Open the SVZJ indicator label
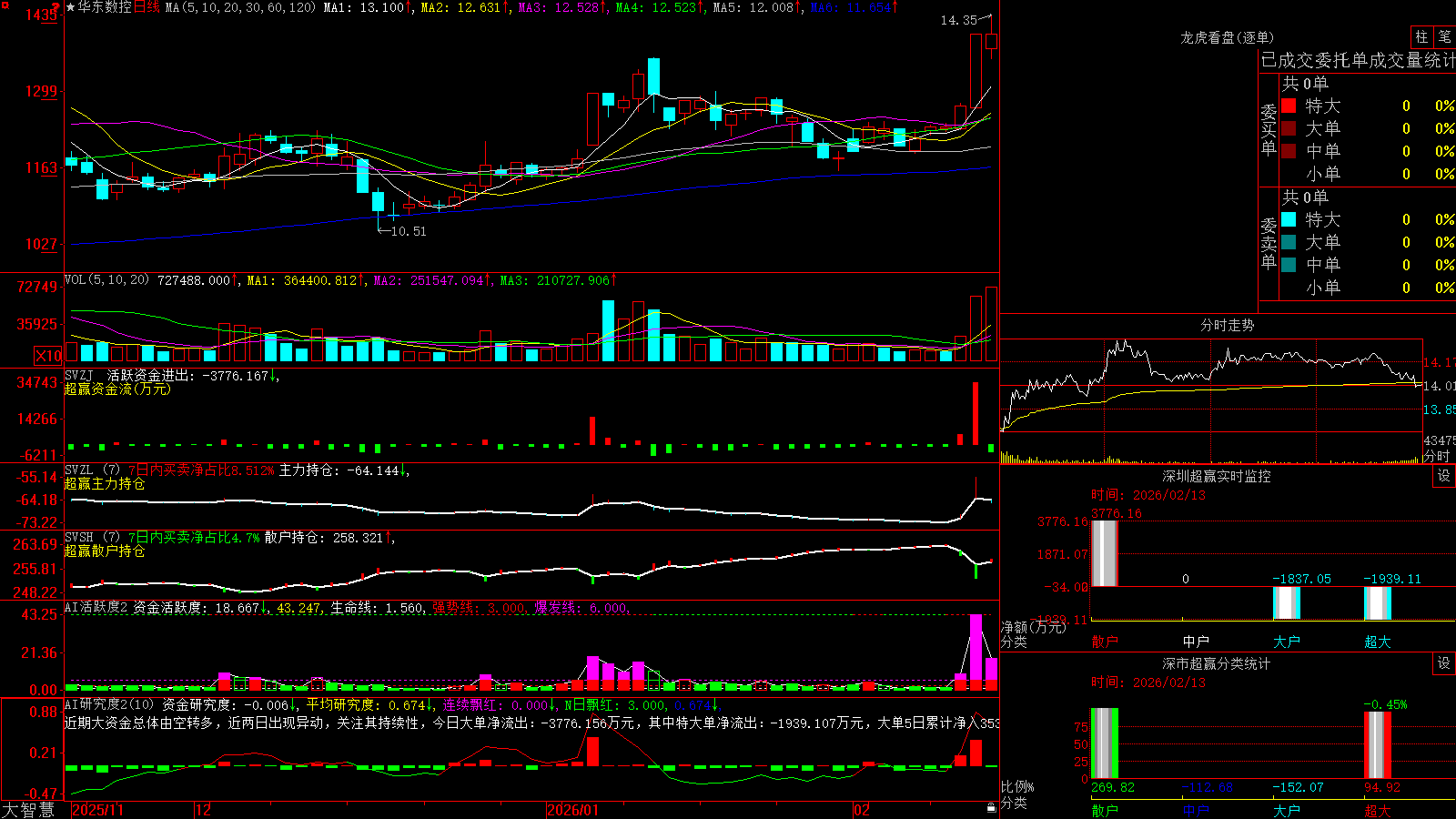1456x819 pixels. tap(79, 375)
